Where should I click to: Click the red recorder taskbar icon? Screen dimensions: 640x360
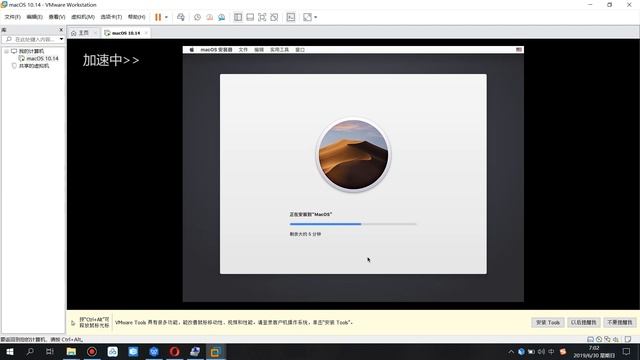click(92, 351)
